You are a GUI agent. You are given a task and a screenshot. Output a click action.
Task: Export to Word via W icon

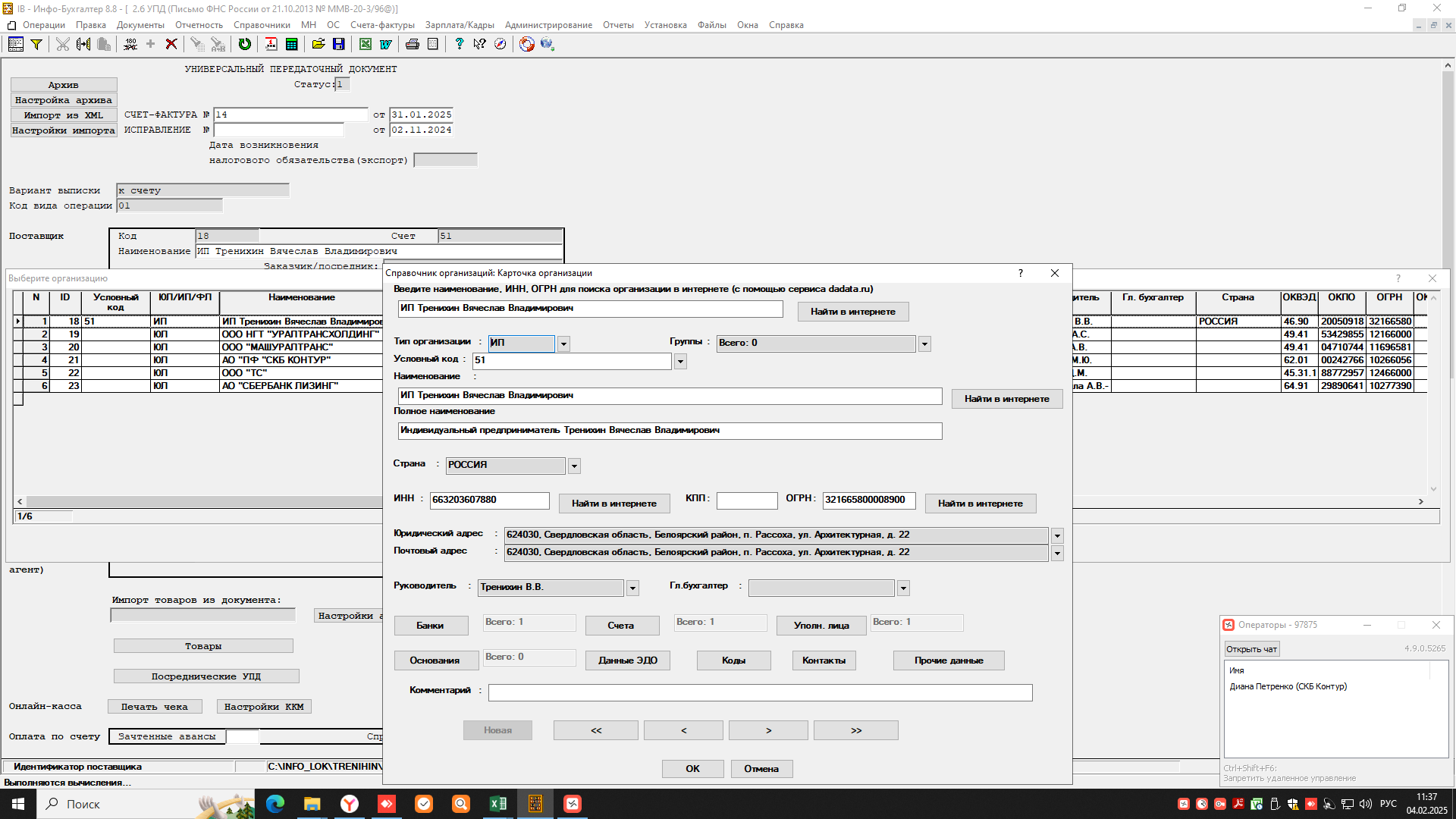tap(386, 44)
